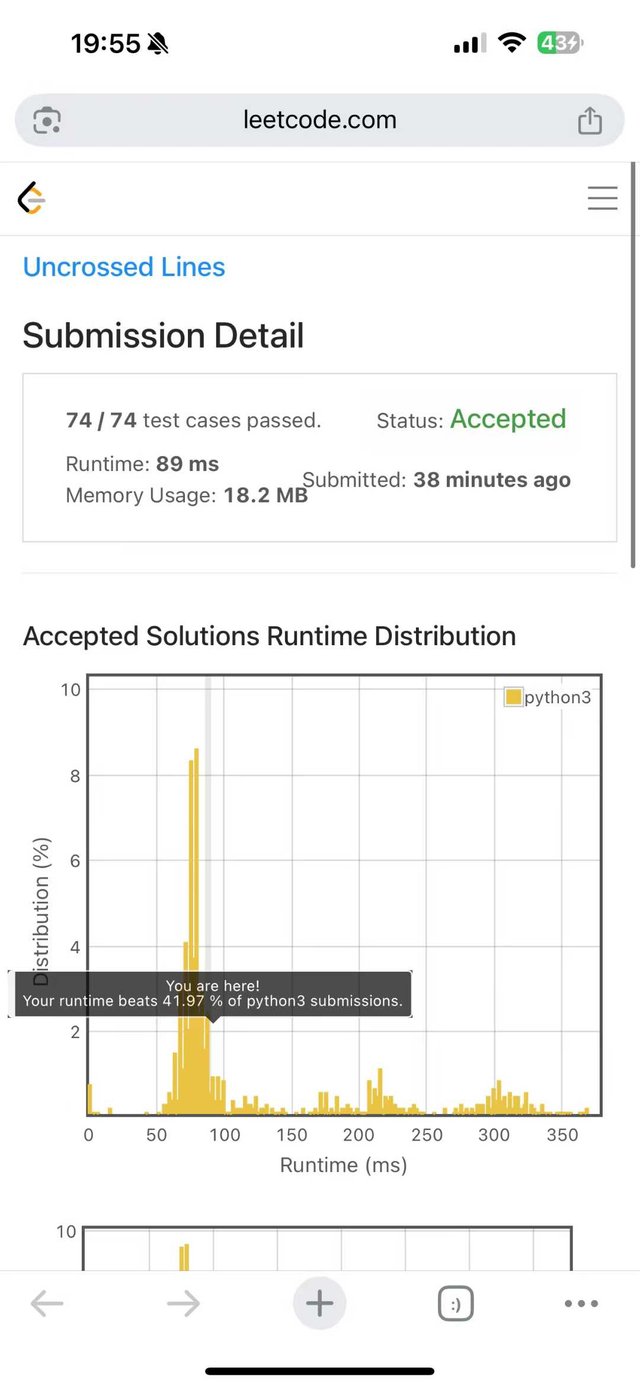
Task: Tap the yellow bar near 300 ms
Action: click(497, 1098)
